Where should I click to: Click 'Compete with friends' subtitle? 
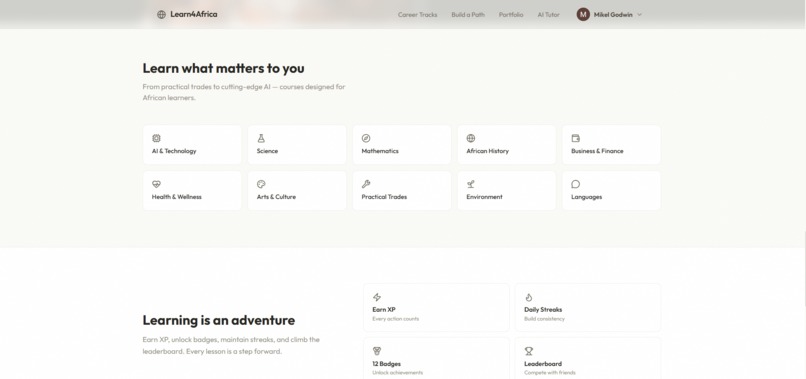click(549, 372)
